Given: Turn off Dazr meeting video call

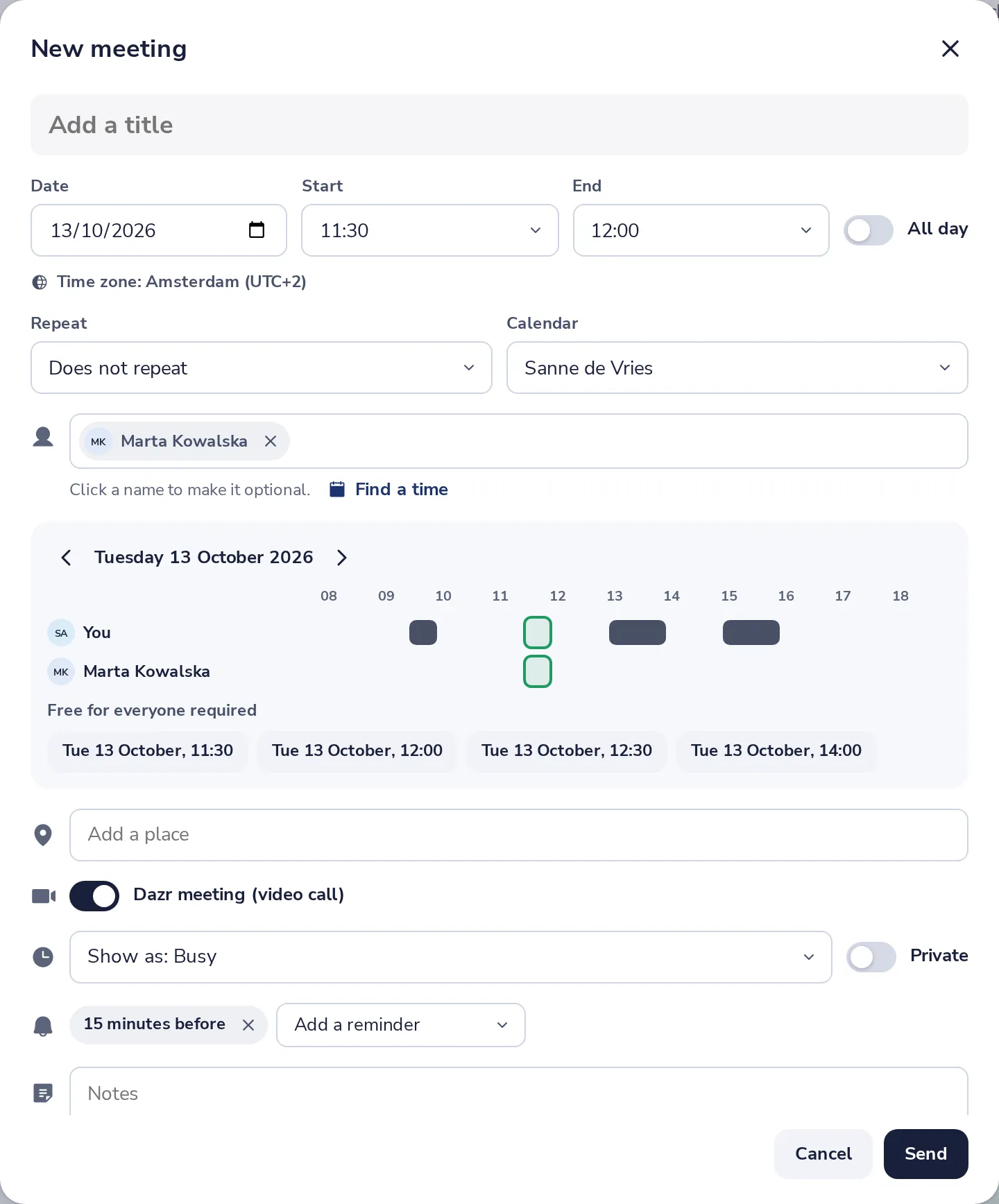Looking at the screenshot, I should pyautogui.click(x=94, y=896).
